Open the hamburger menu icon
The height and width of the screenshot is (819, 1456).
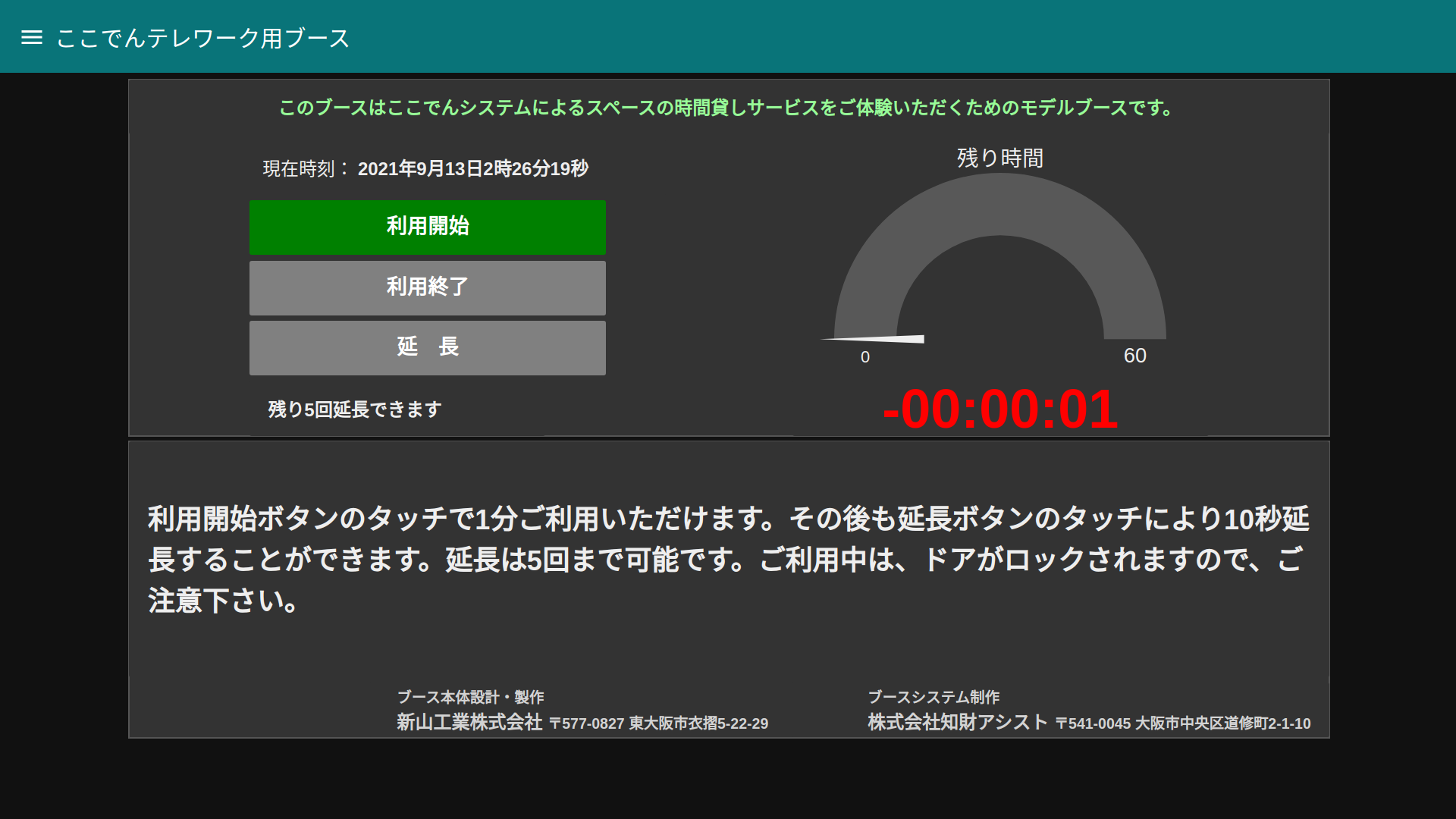point(32,37)
